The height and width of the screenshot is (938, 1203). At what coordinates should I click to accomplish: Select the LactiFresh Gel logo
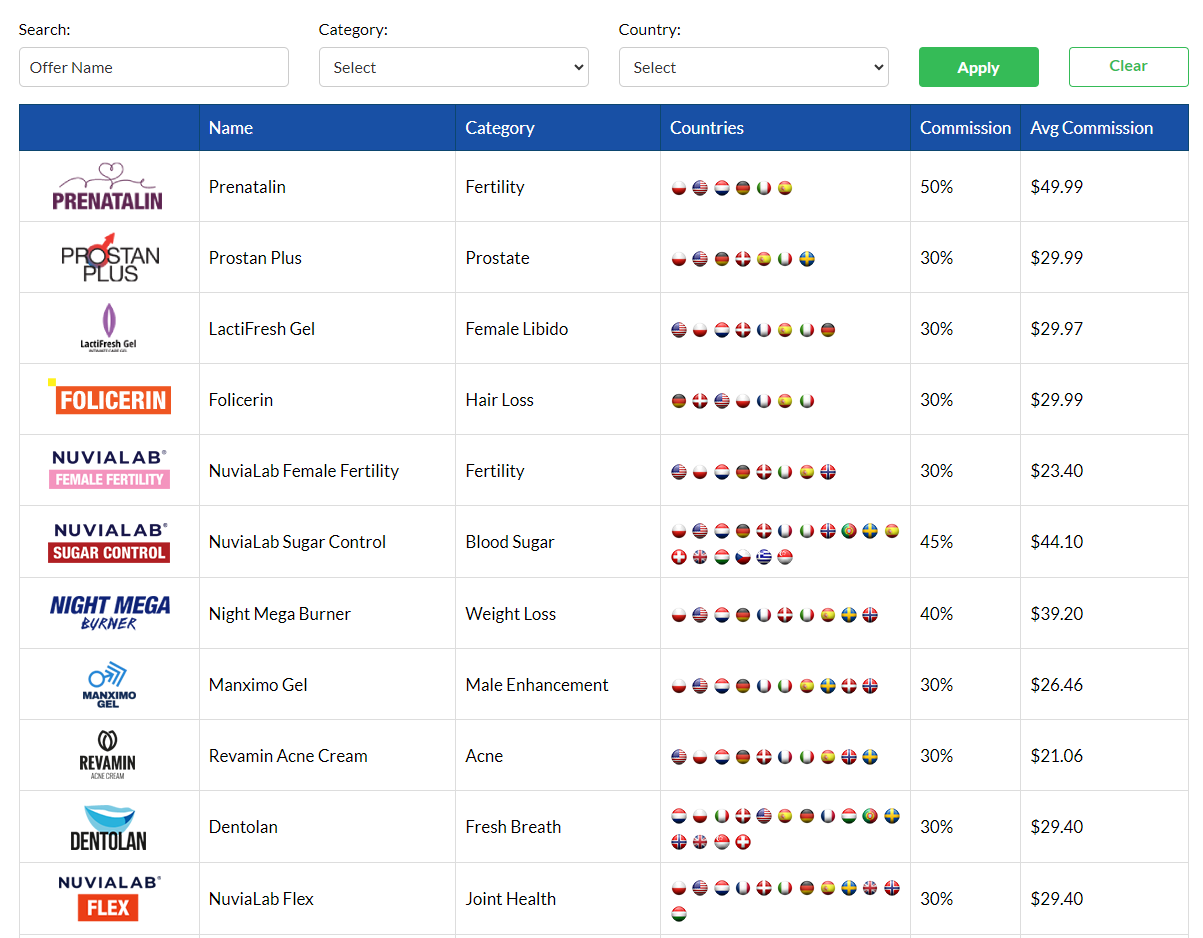108,329
